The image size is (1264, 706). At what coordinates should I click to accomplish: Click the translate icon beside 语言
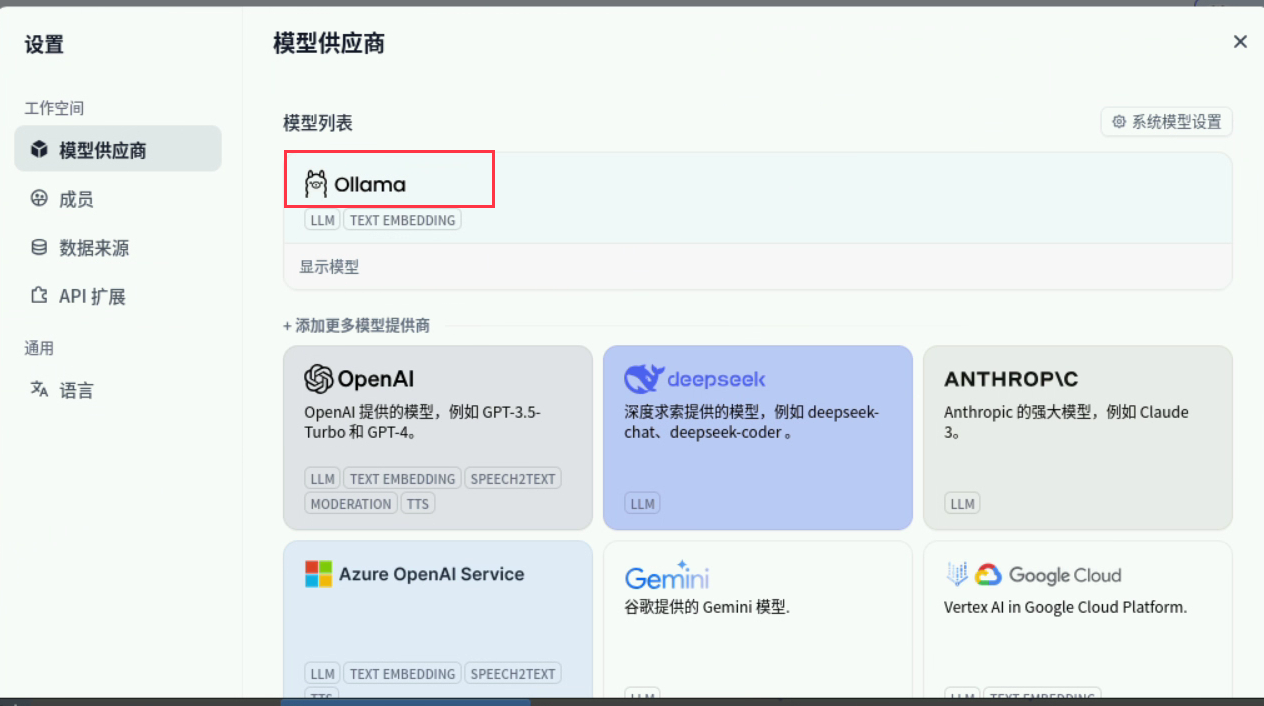tap(39, 389)
